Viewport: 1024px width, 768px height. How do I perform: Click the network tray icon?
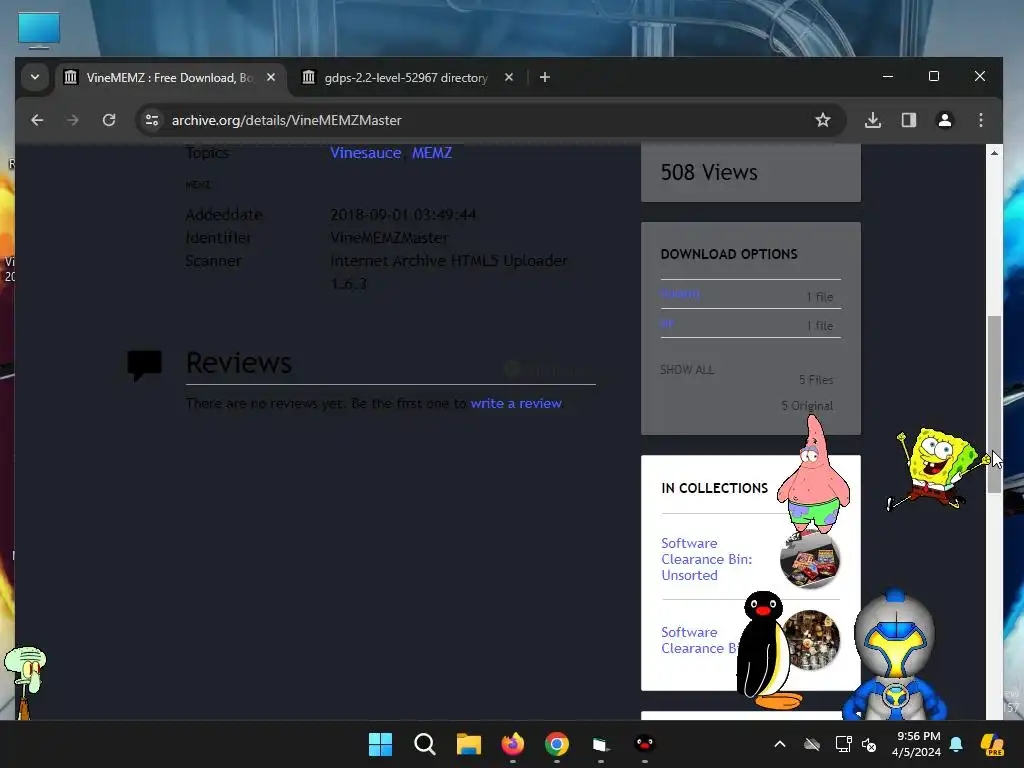(843, 744)
